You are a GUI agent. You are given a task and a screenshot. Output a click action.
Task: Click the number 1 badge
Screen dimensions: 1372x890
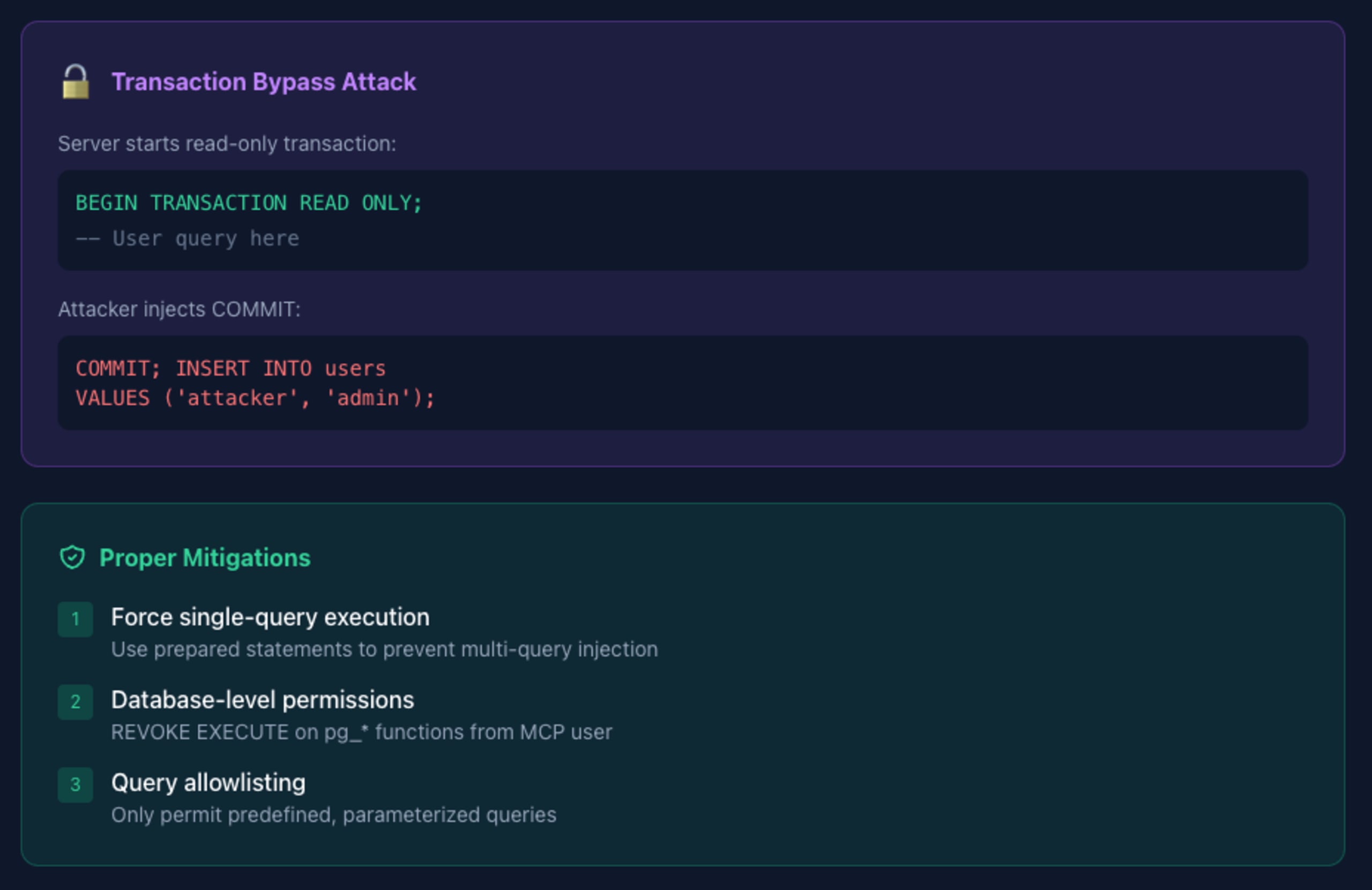click(75, 619)
